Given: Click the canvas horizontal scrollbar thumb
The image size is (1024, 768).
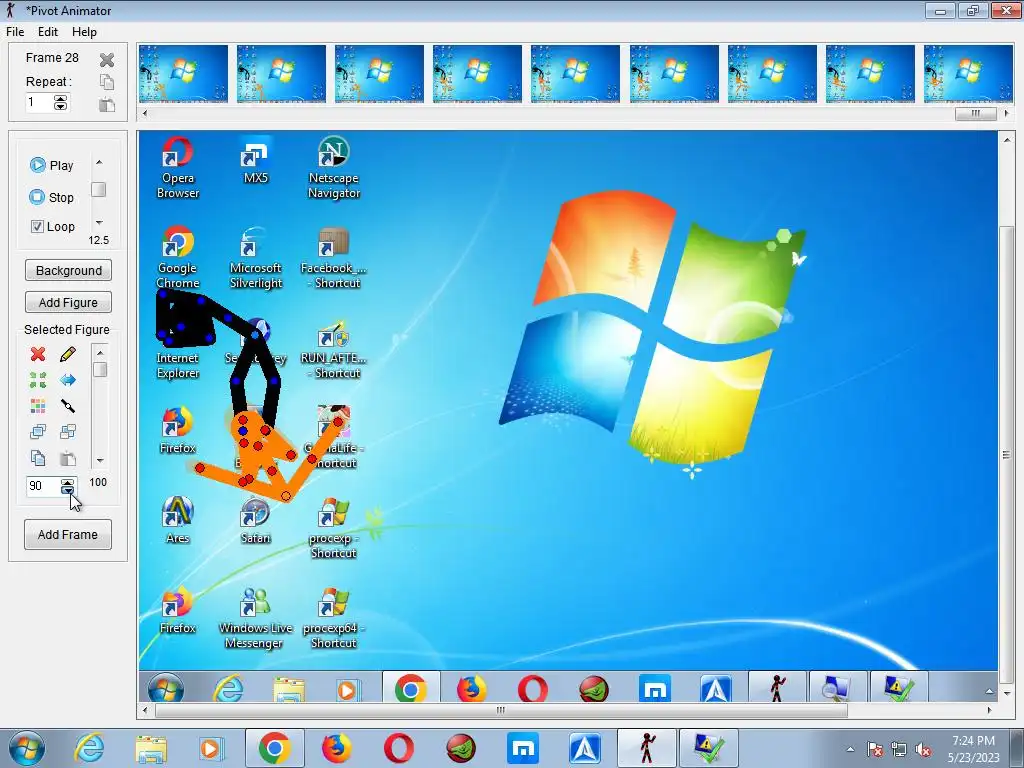Looking at the screenshot, I should point(501,710).
